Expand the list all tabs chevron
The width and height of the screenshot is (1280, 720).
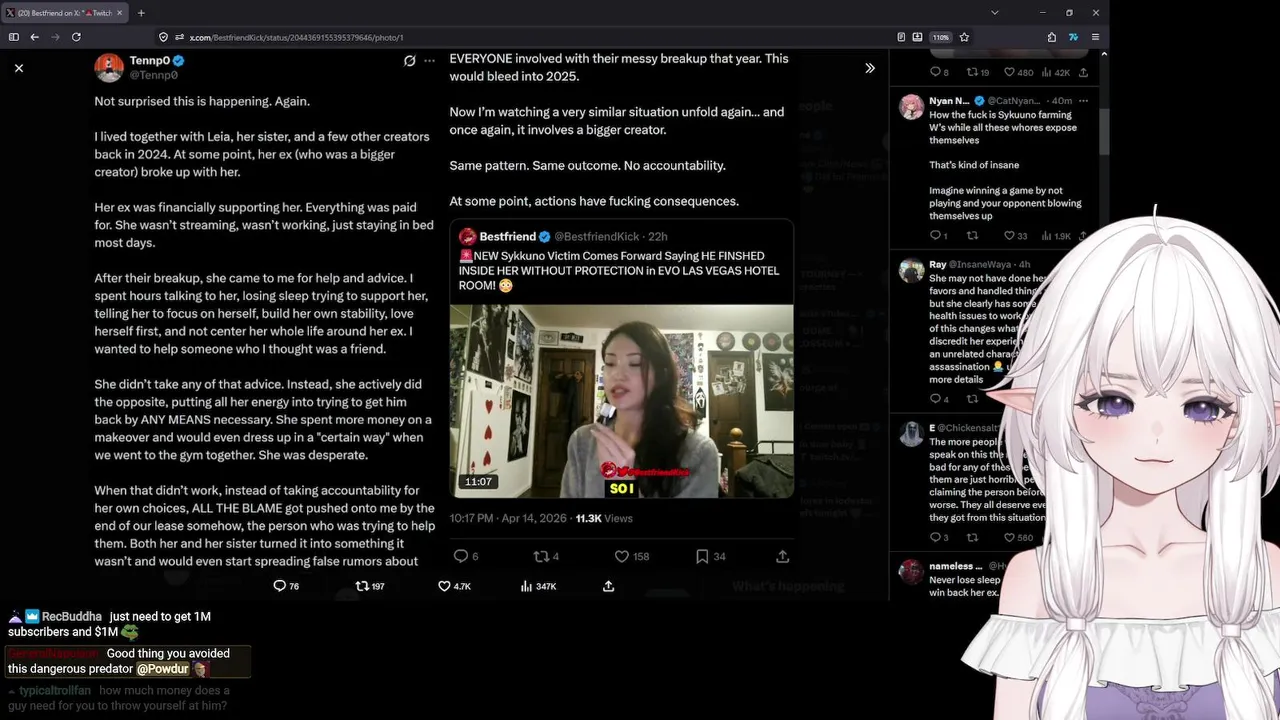(x=994, y=13)
